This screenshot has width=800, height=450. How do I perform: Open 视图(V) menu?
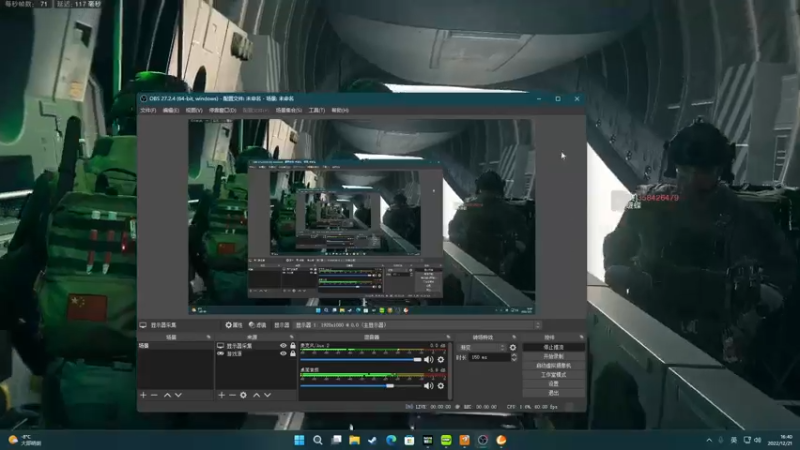[x=194, y=110]
